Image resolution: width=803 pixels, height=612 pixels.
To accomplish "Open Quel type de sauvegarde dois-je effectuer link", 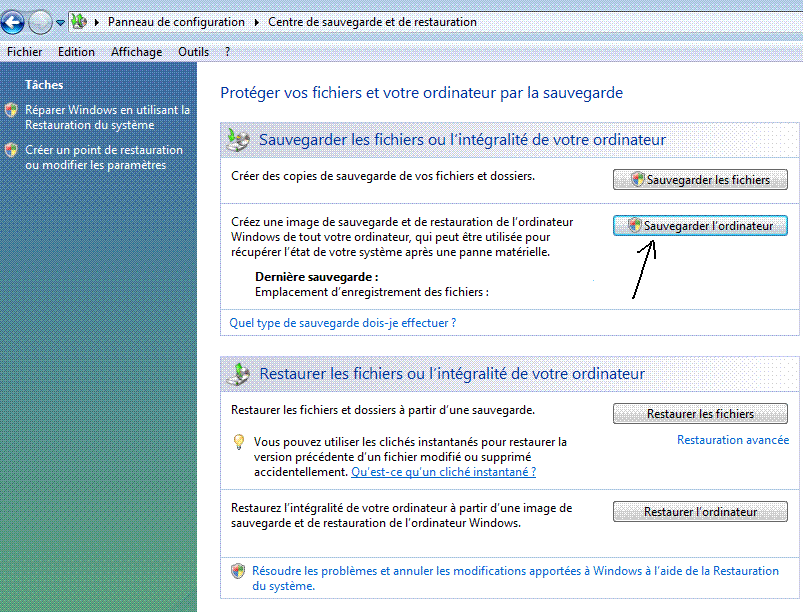I will point(343,323).
